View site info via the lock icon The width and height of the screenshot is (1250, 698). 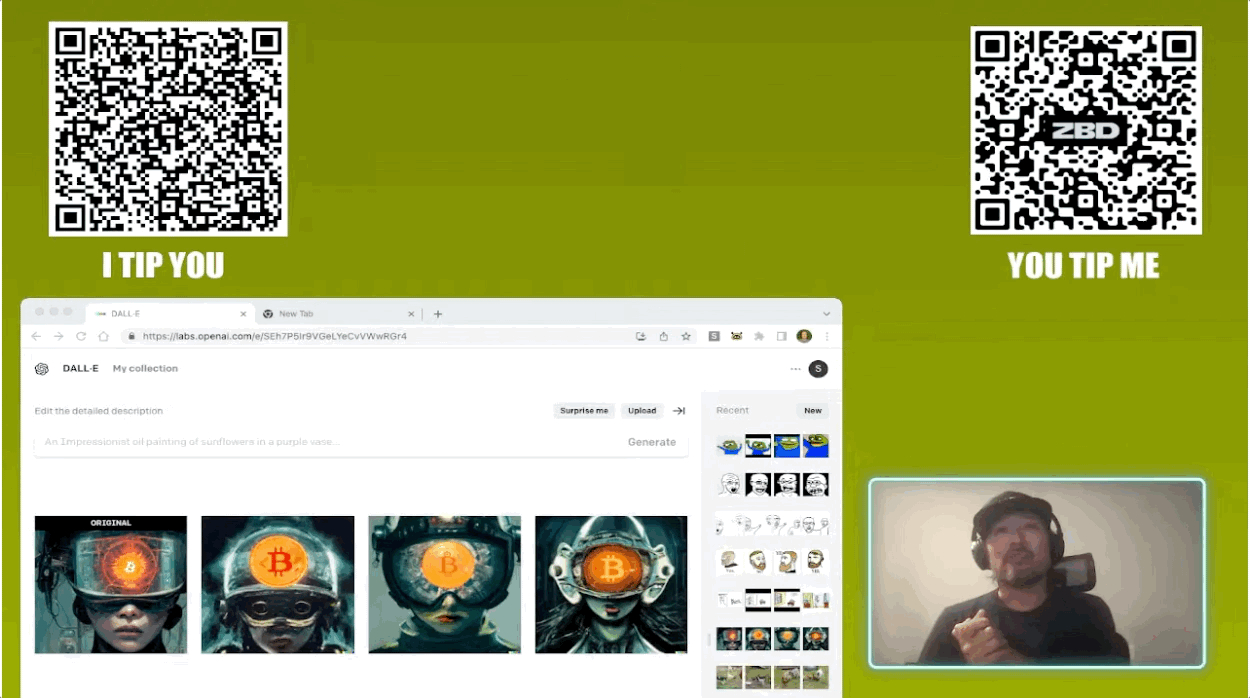[x=131, y=337]
